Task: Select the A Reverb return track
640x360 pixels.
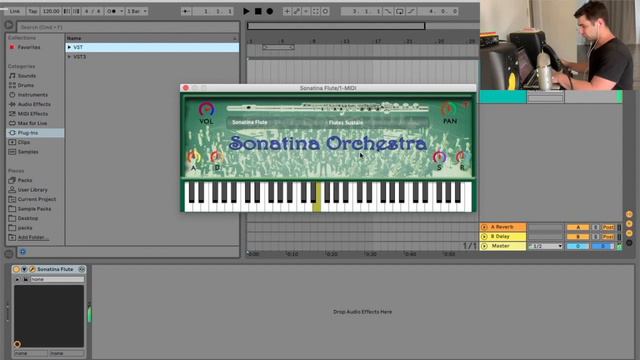Action: (503, 227)
